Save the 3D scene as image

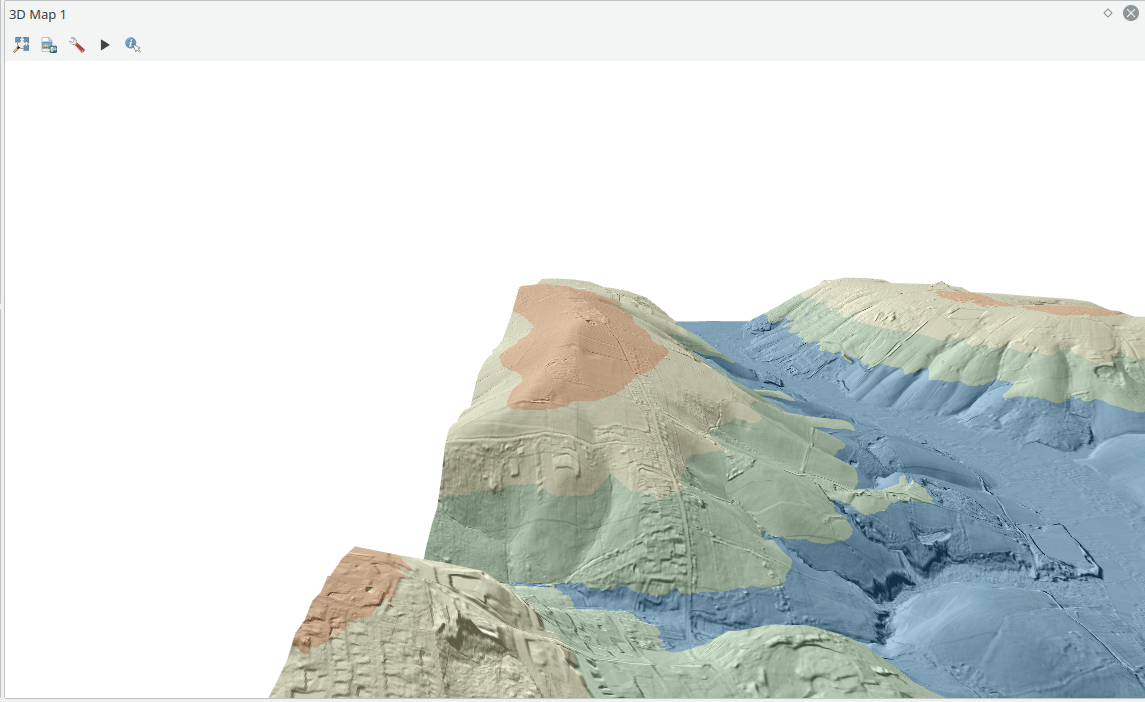(49, 45)
